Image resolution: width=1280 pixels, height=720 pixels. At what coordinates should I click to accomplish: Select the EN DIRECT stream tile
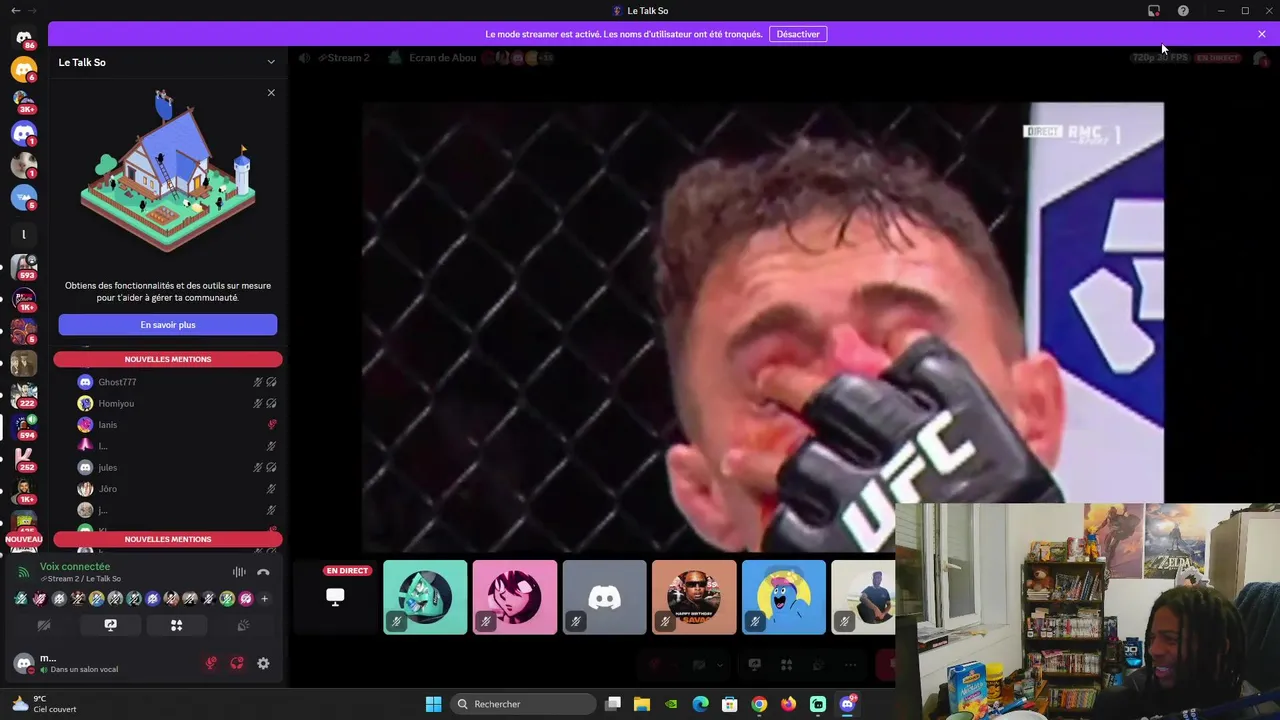point(335,597)
